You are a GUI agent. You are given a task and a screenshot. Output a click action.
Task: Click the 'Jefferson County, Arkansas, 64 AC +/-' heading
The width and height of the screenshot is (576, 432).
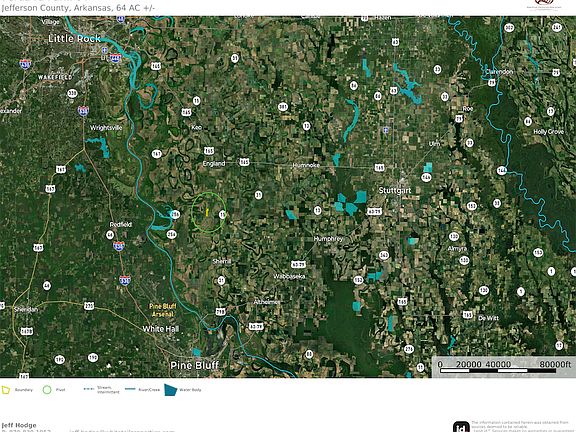coord(78,8)
